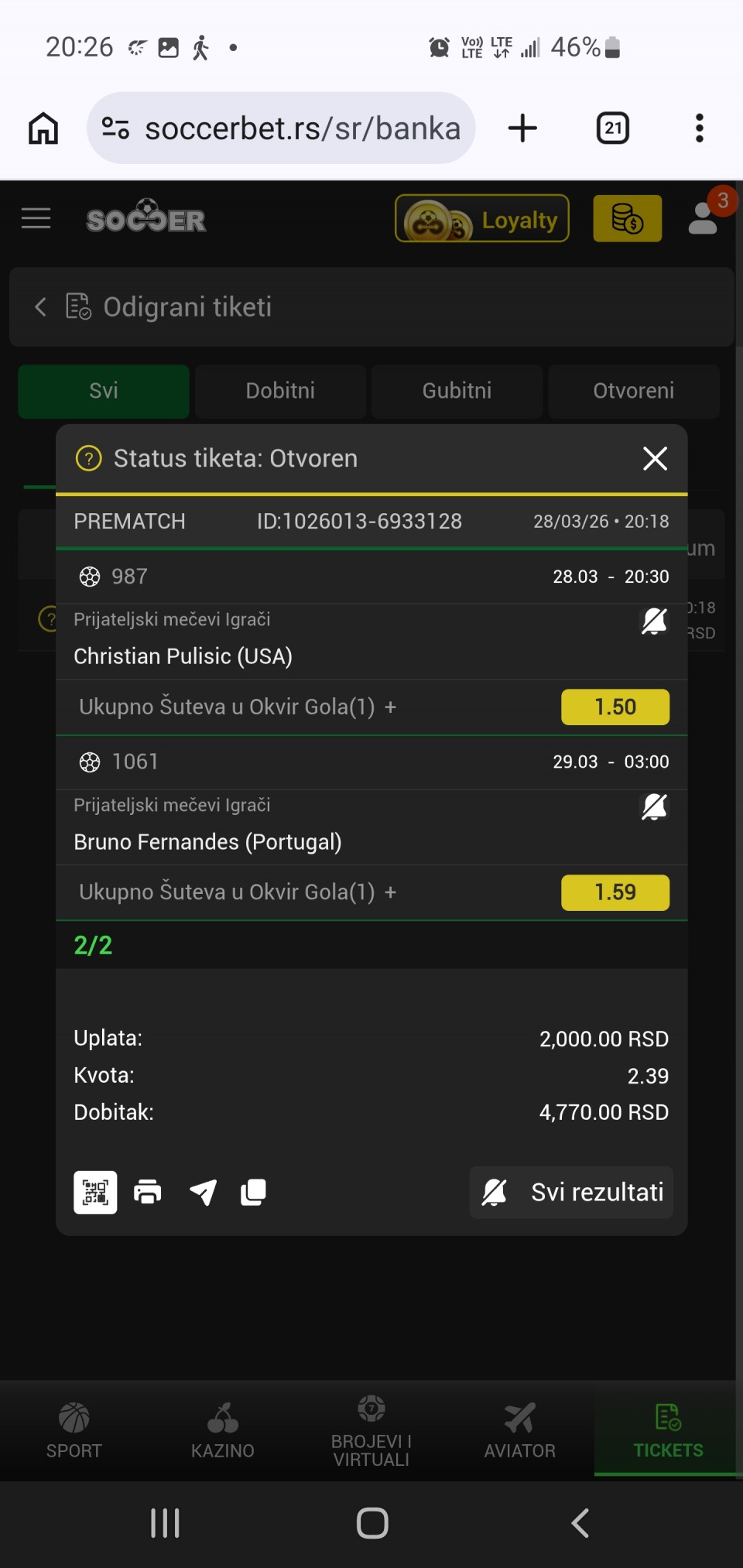Copy the ticket with duplicate icon
The height and width of the screenshot is (1568, 743).
(253, 1192)
